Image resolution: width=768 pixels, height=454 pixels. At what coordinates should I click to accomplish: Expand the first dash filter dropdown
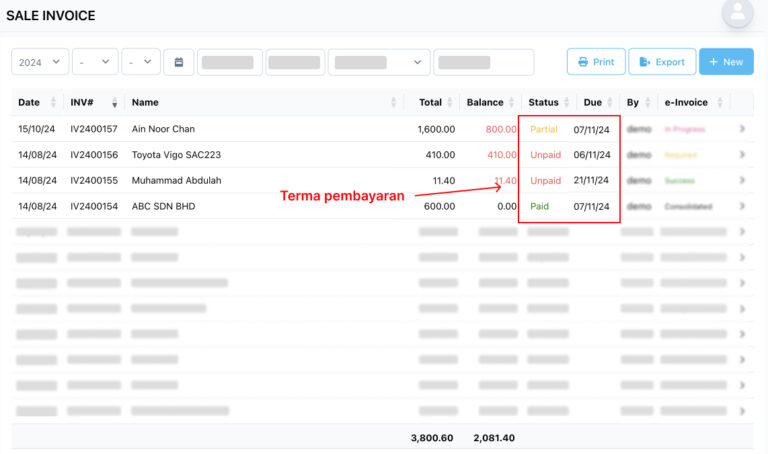click(x=95, y=62)
